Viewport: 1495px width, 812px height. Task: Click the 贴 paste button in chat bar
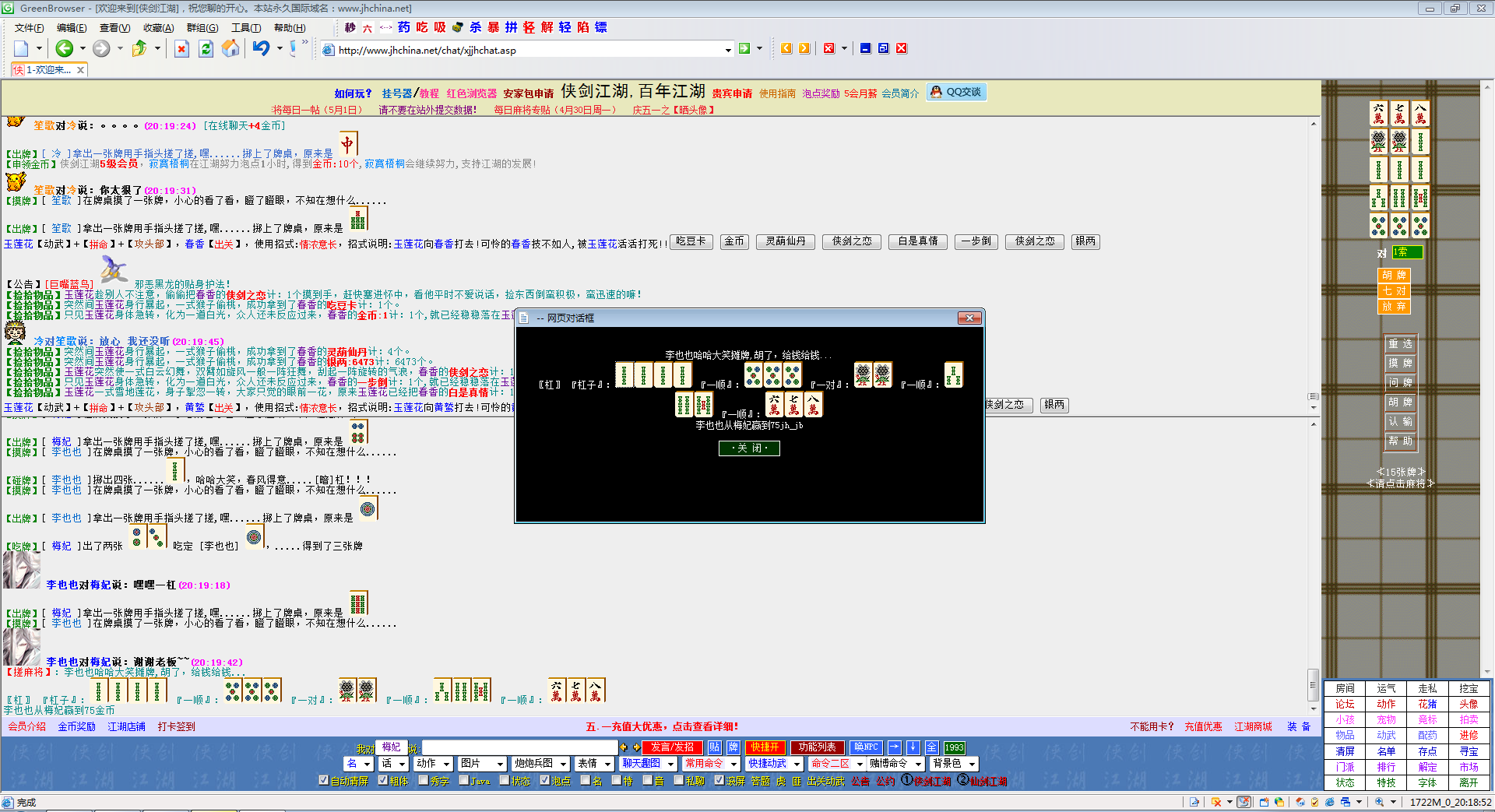pyautogui.click(x=714, y=747)
